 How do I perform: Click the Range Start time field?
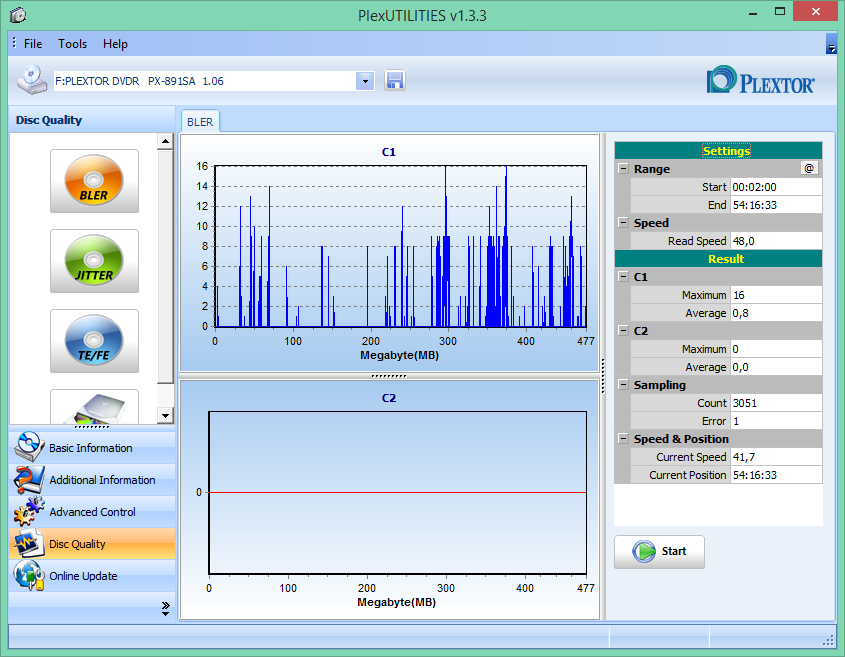pos(776,187)
